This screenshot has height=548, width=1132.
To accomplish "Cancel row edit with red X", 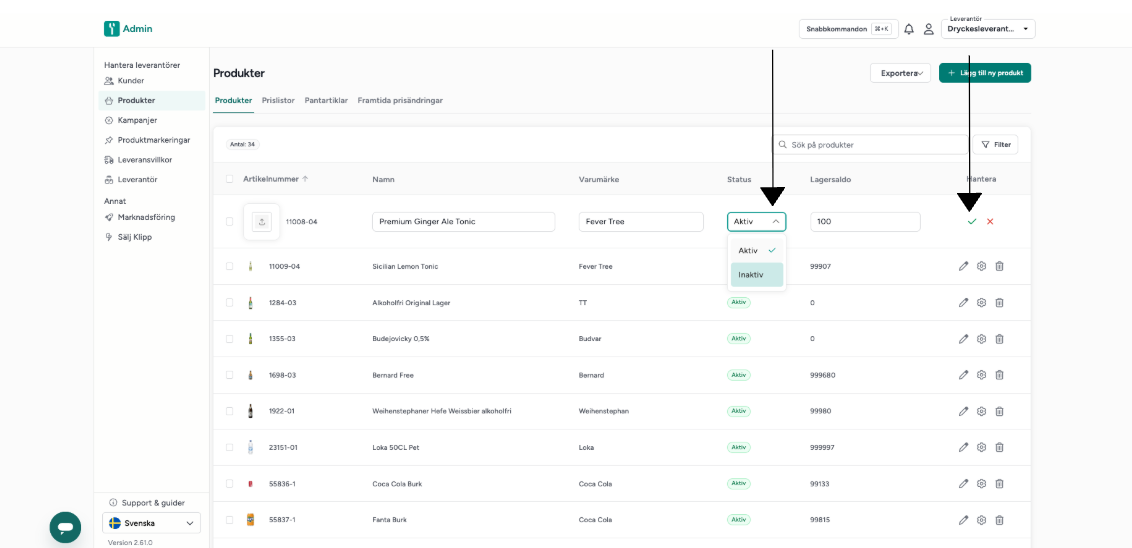I will (x=990, y=222).
